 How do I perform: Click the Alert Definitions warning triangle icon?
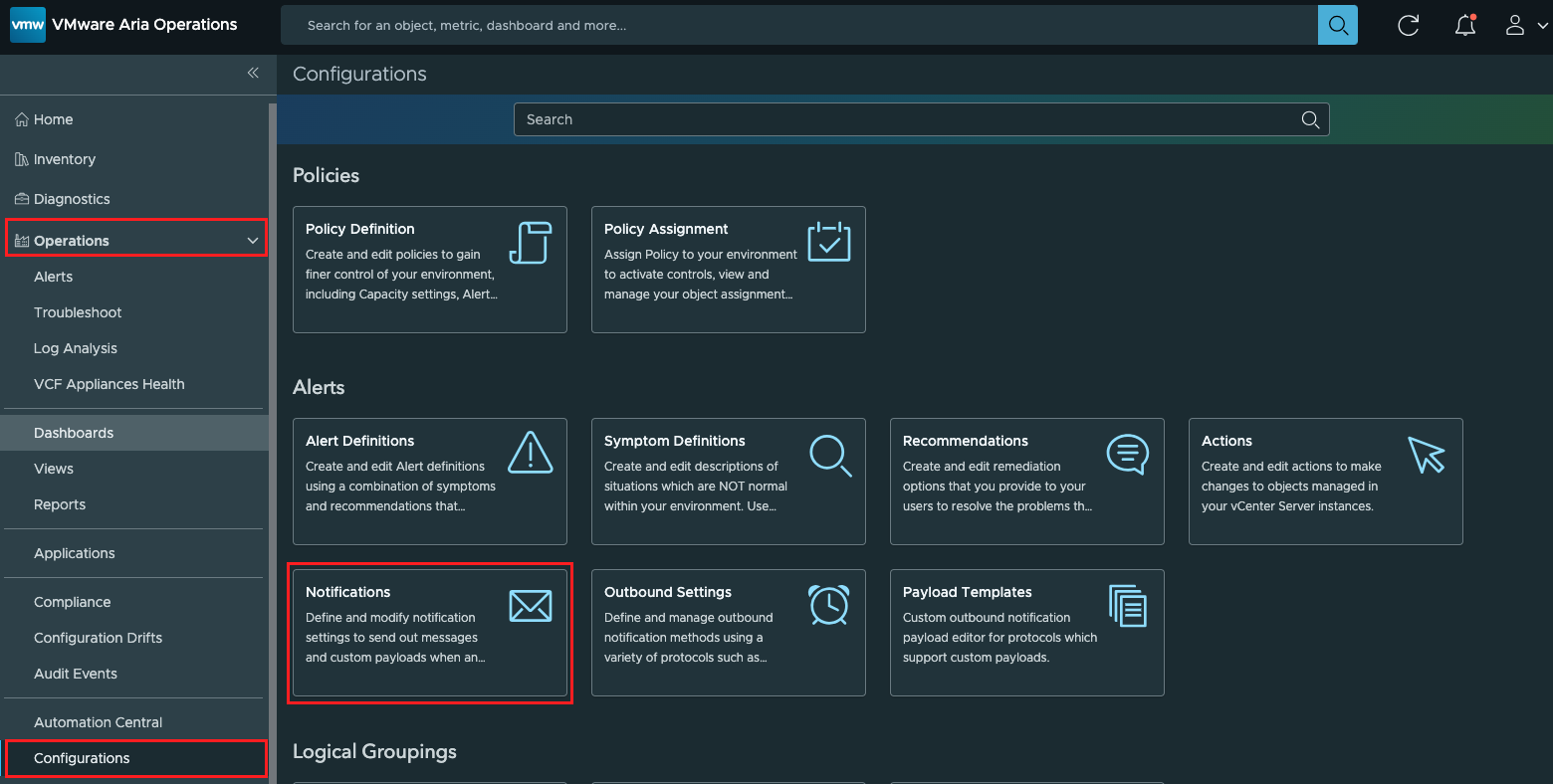tap(531, 453)
